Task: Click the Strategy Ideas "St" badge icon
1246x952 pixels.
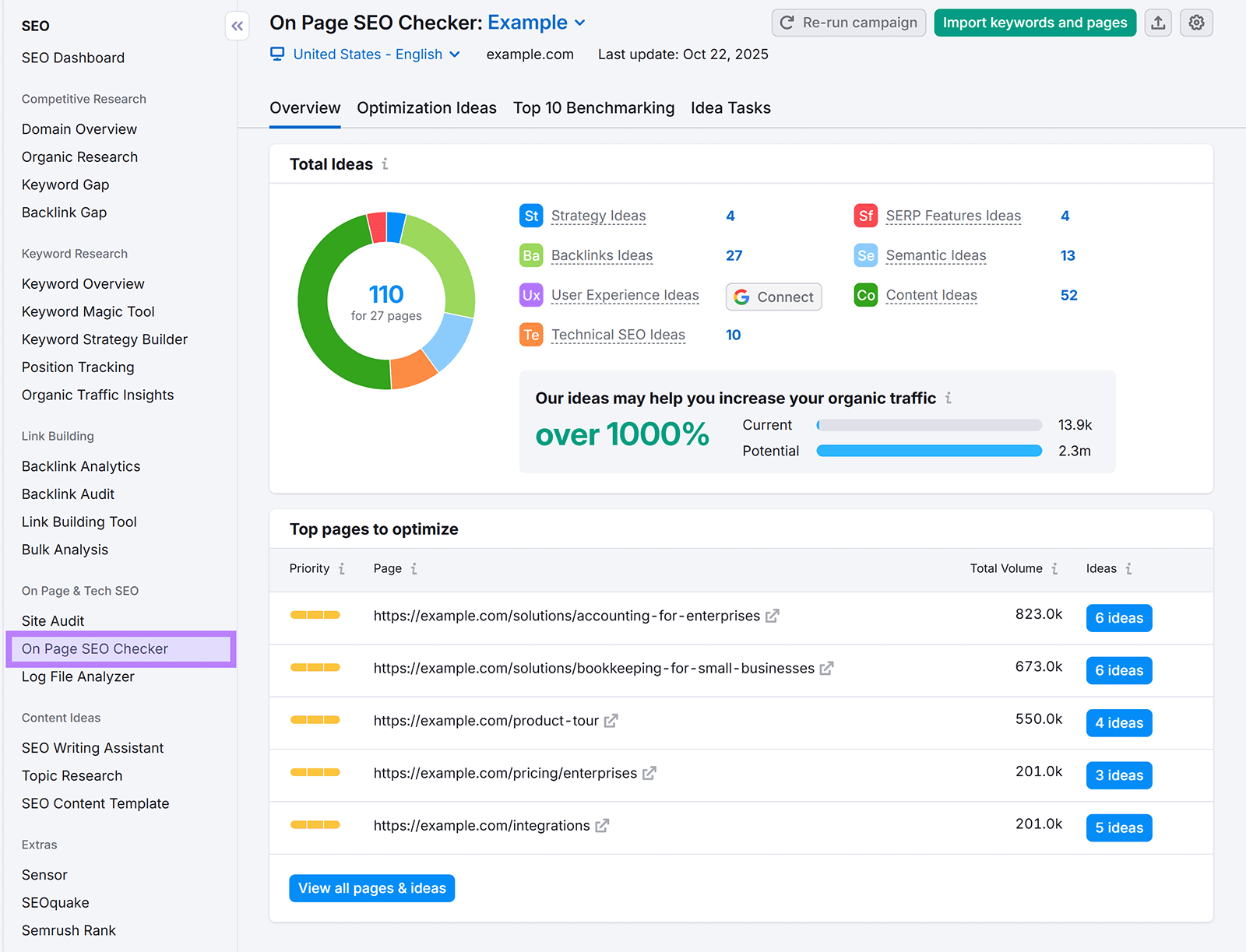Action: pos(530,216)
